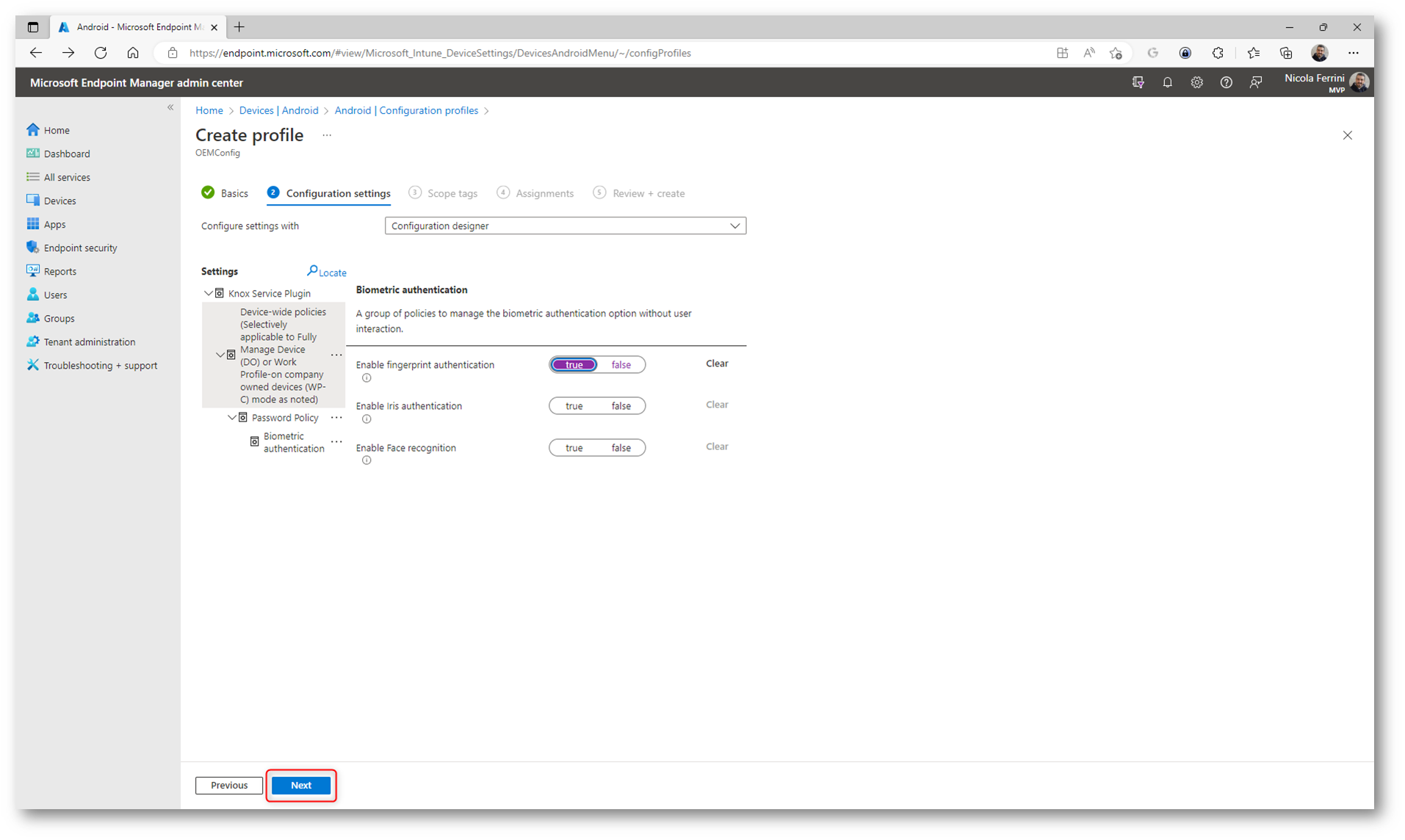
Task: Add page to browser favorites
Action: point(1116,53)
